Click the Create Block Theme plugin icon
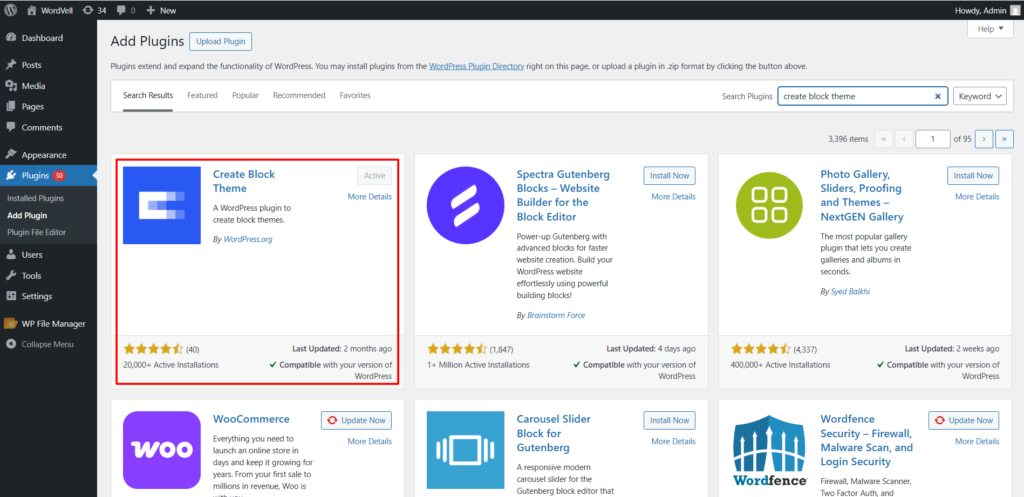This screenshot has width=1024, height=497. click(162, 205)
